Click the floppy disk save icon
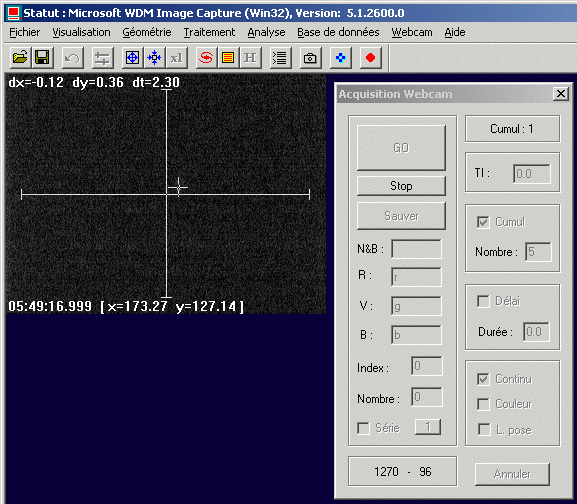The width and height of the screenshot is (577, 504). tap(42, 58)
